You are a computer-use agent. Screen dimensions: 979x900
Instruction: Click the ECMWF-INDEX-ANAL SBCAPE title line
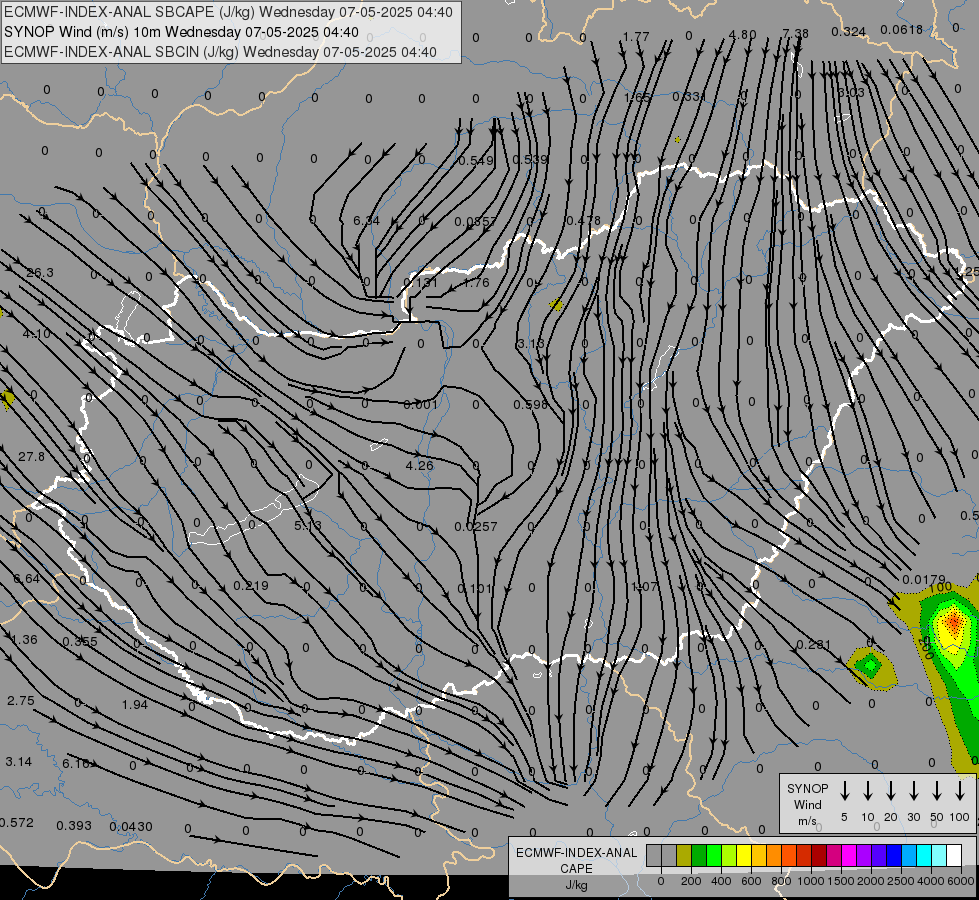(x=228, y=12)
